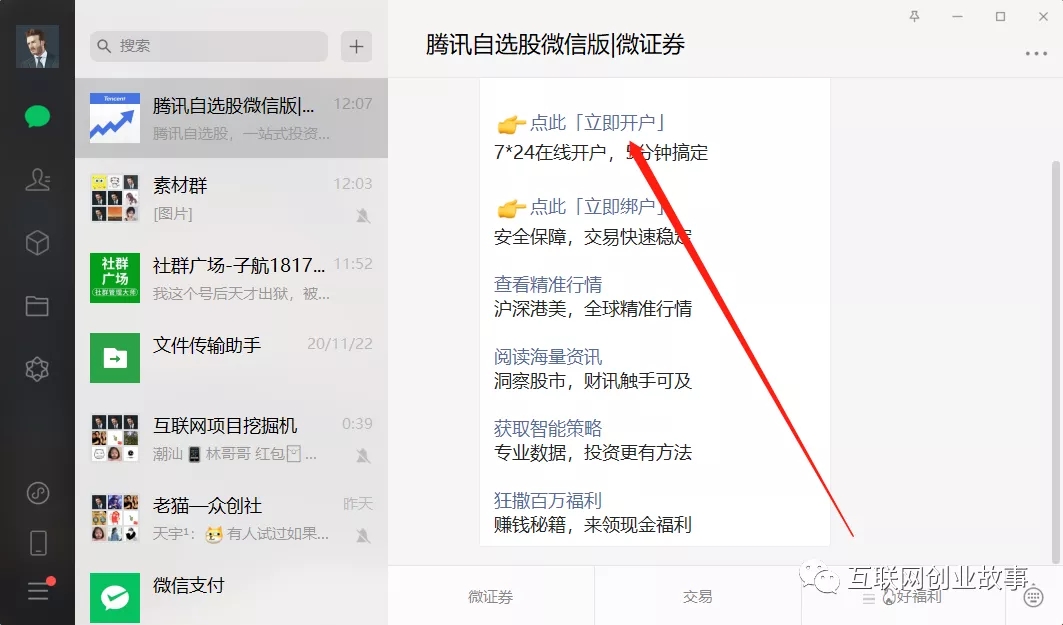Open the Favorites cube icon
1063x625 pixels.
37,243
